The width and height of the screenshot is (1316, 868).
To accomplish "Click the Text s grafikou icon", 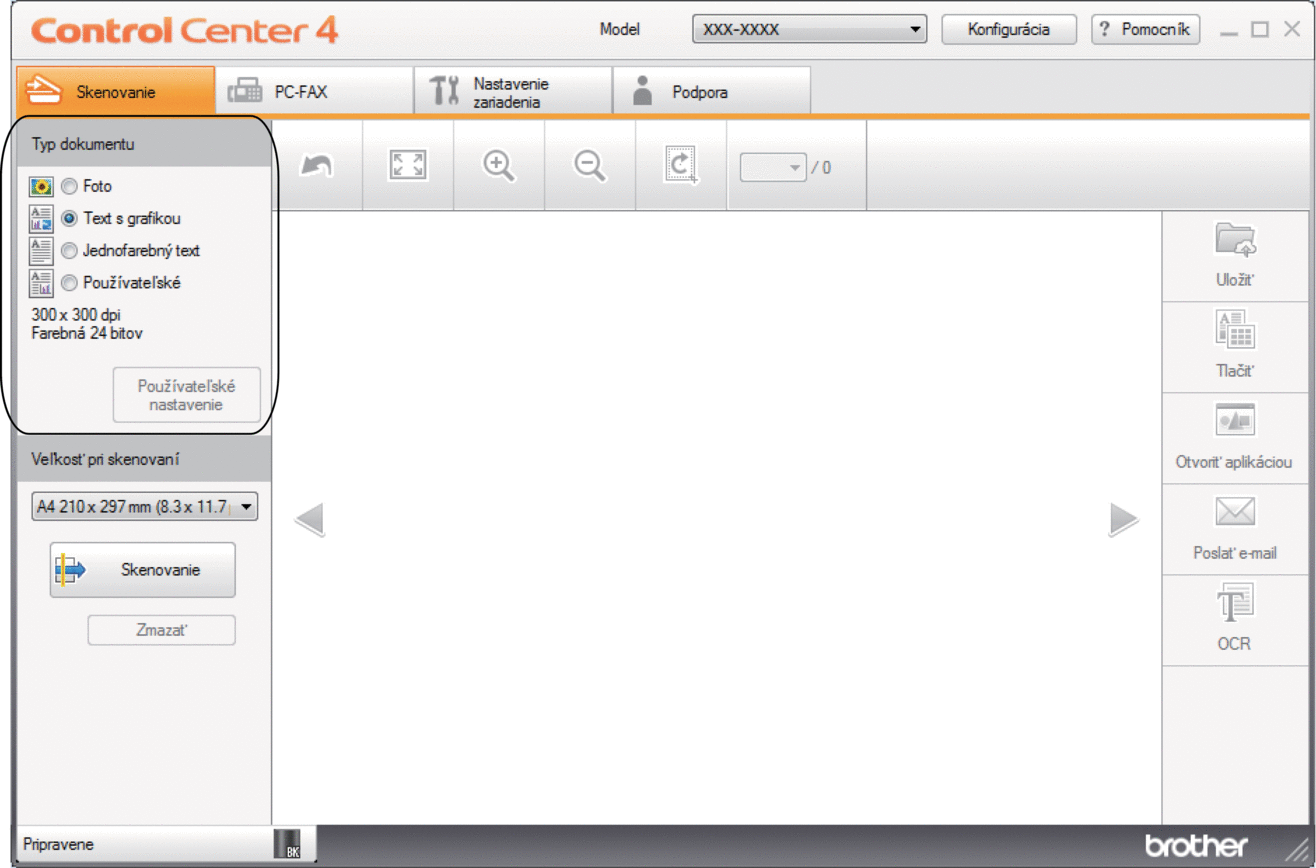I will point(42,218).
